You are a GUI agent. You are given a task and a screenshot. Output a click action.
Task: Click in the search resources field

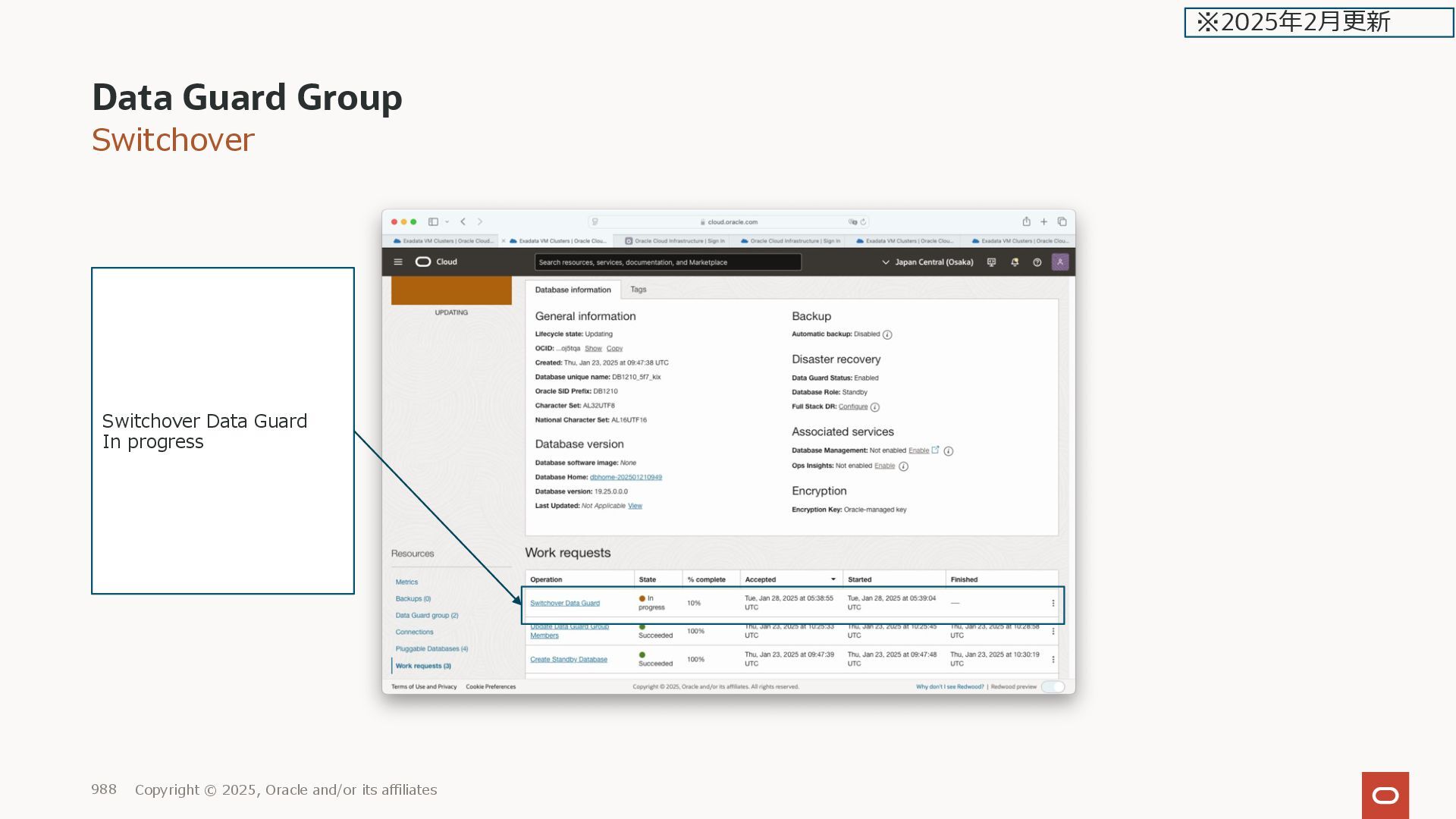click(667, 262)
